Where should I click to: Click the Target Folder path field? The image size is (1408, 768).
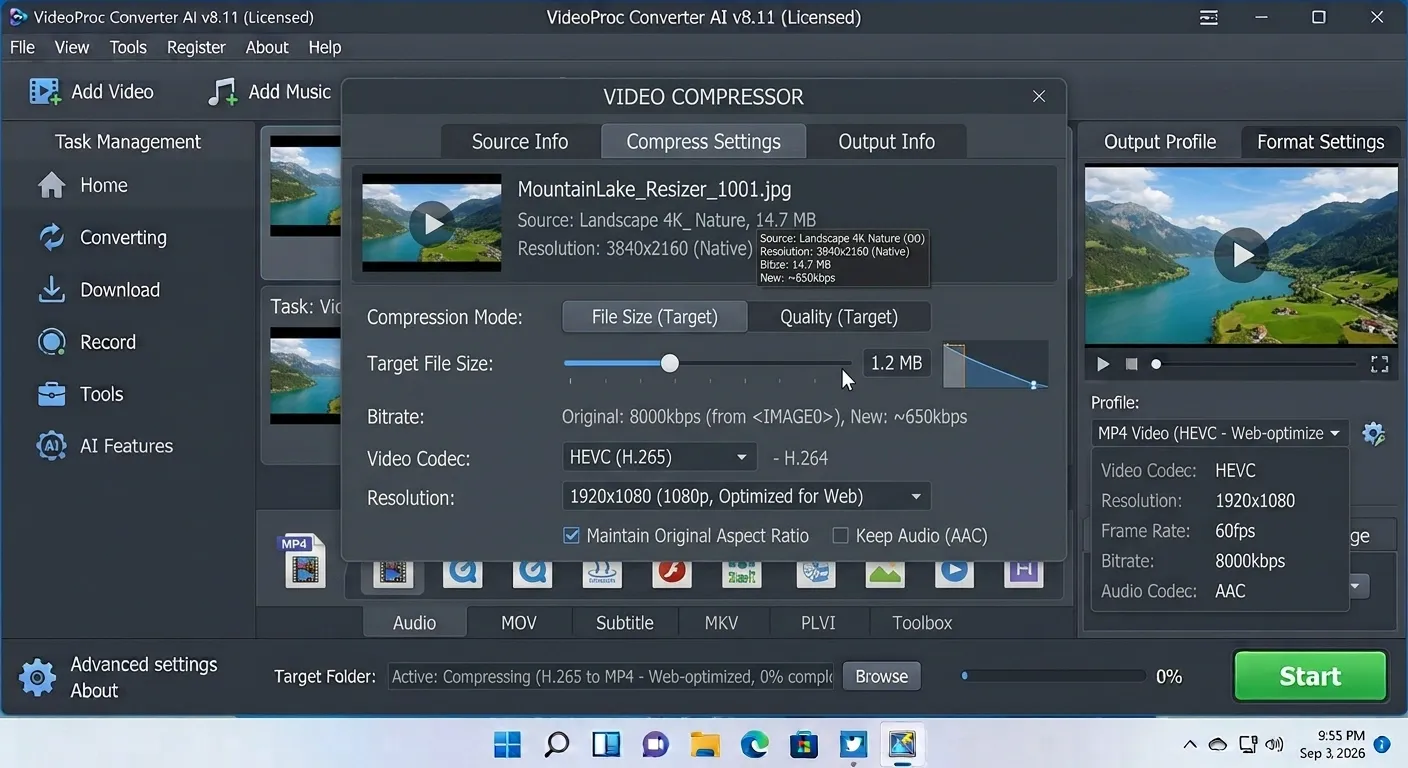click(x=611, y=676)
